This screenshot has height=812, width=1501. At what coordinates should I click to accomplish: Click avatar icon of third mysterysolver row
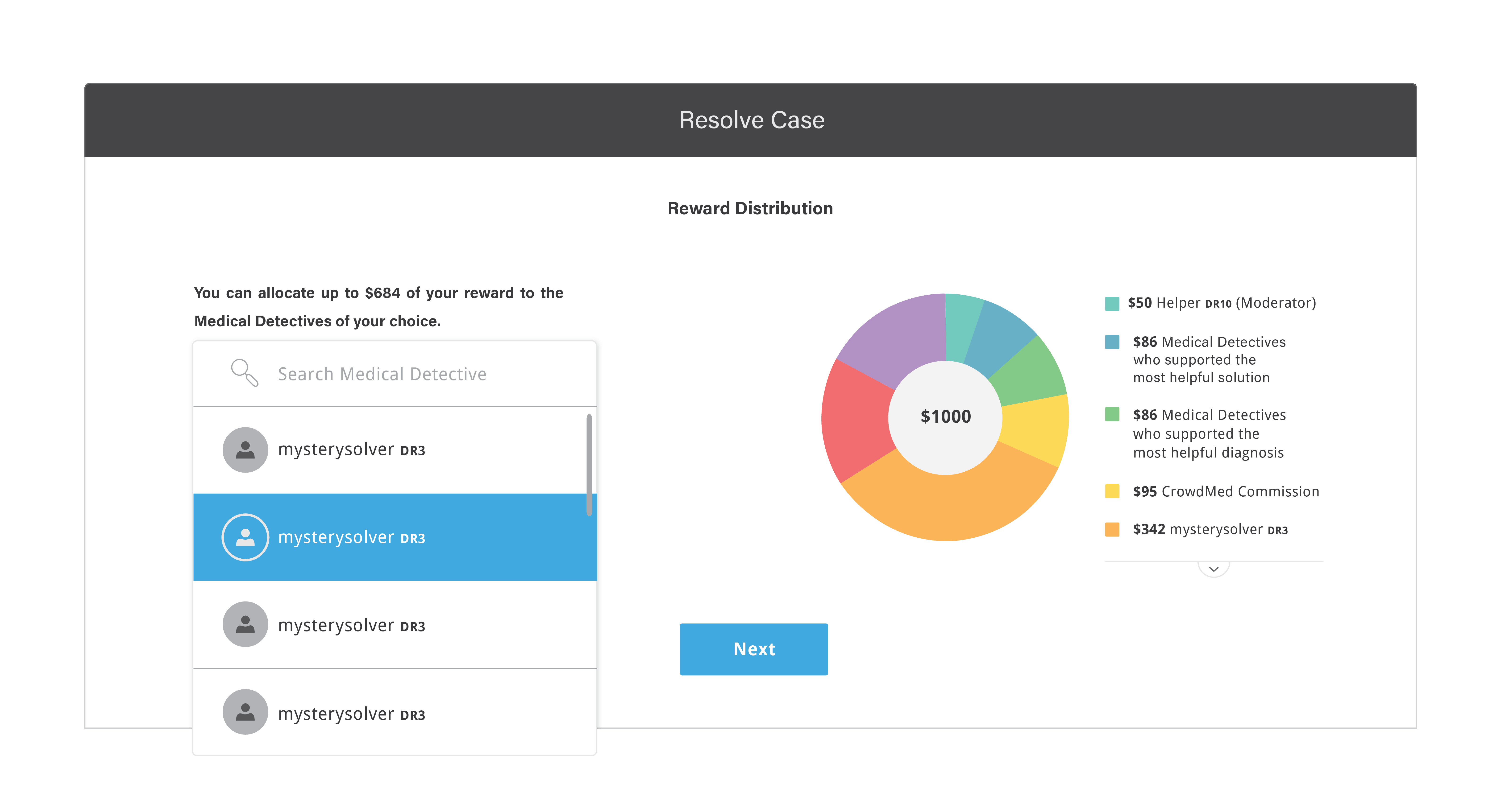245,624
